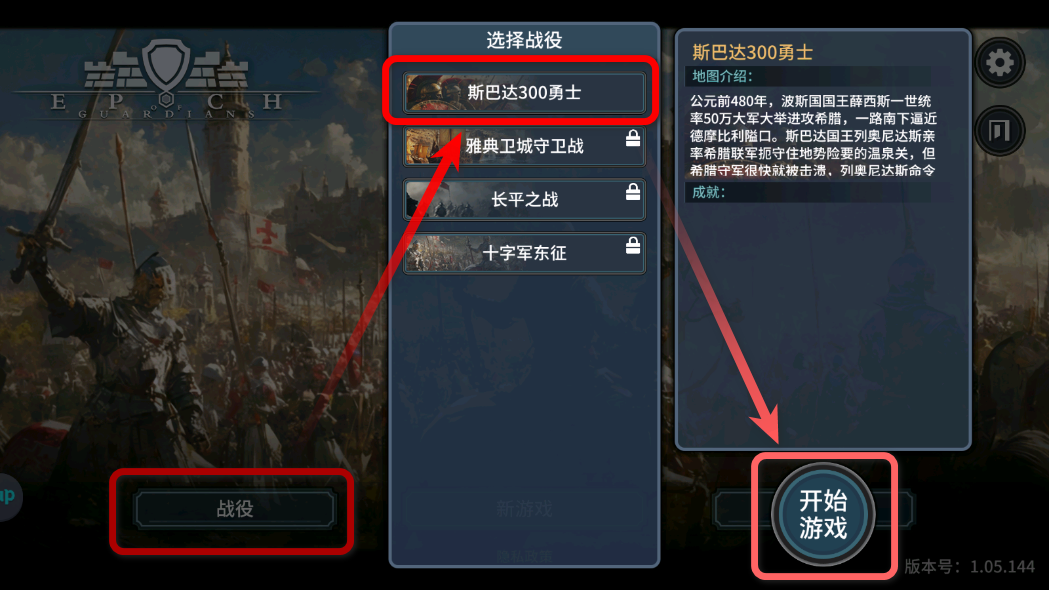
Task: Select the 雅典卫城守卫战 campaign entry
Action: [x=524, y=146]
